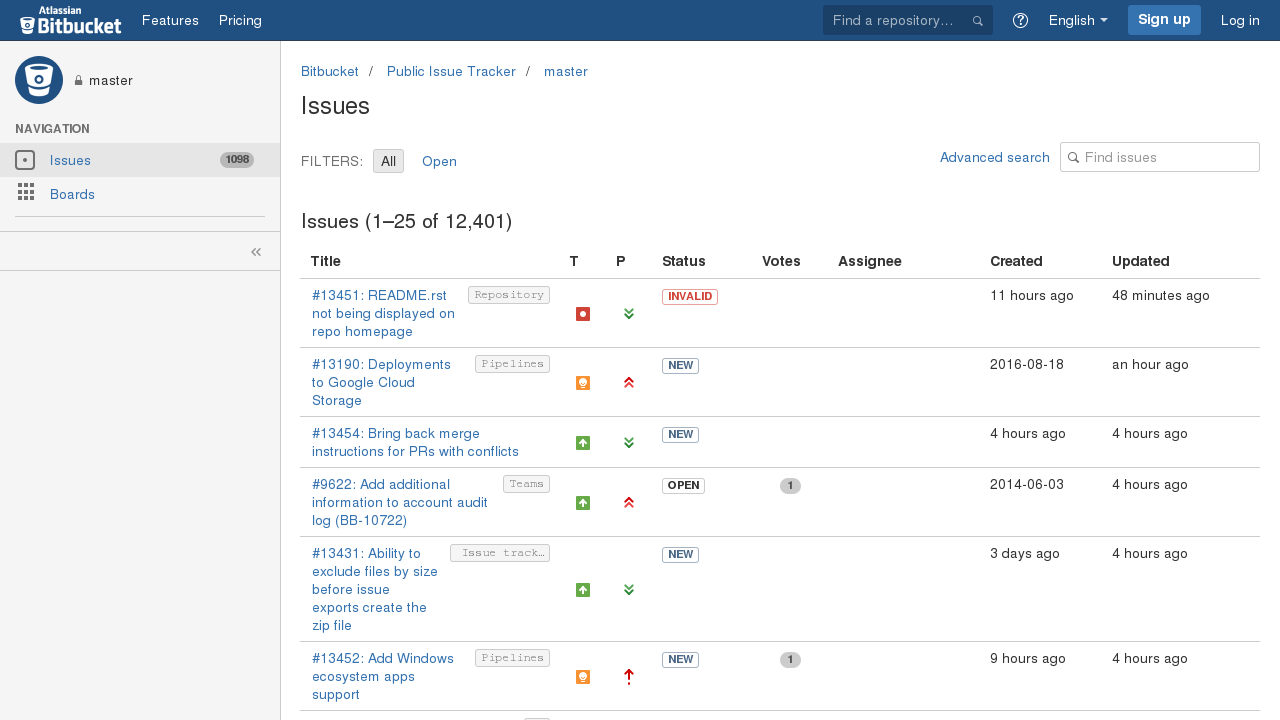Click the INVALID status badge
Image resolution: width=1280 pixels, height=720 pixels.
[x=690, y=297]
